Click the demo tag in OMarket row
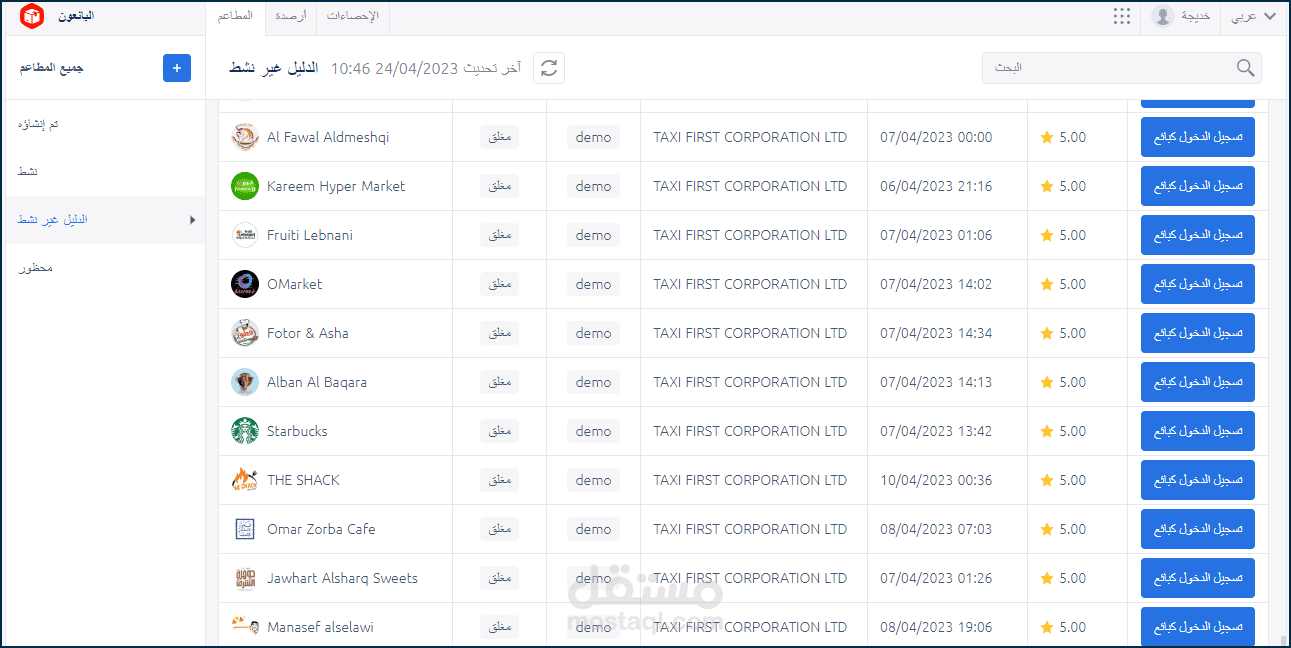The width and height of the screenshot is (1291, 648). point(593,284)
